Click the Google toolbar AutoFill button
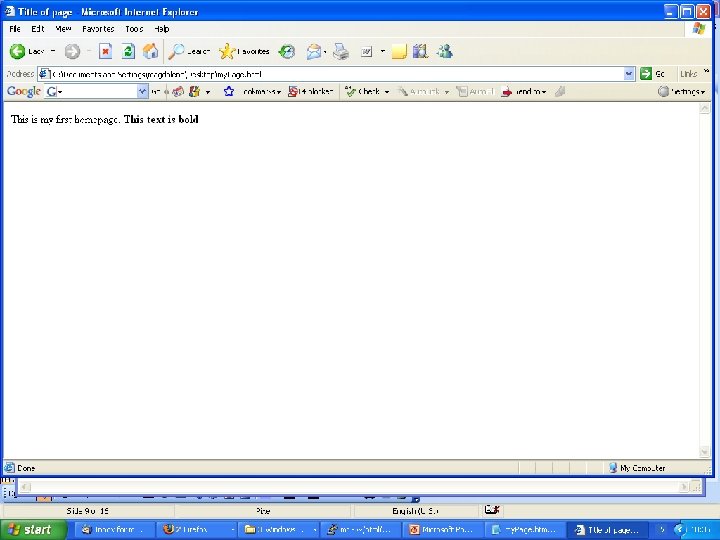The height and width of the screenshot is (540, 720). point(475,91)
